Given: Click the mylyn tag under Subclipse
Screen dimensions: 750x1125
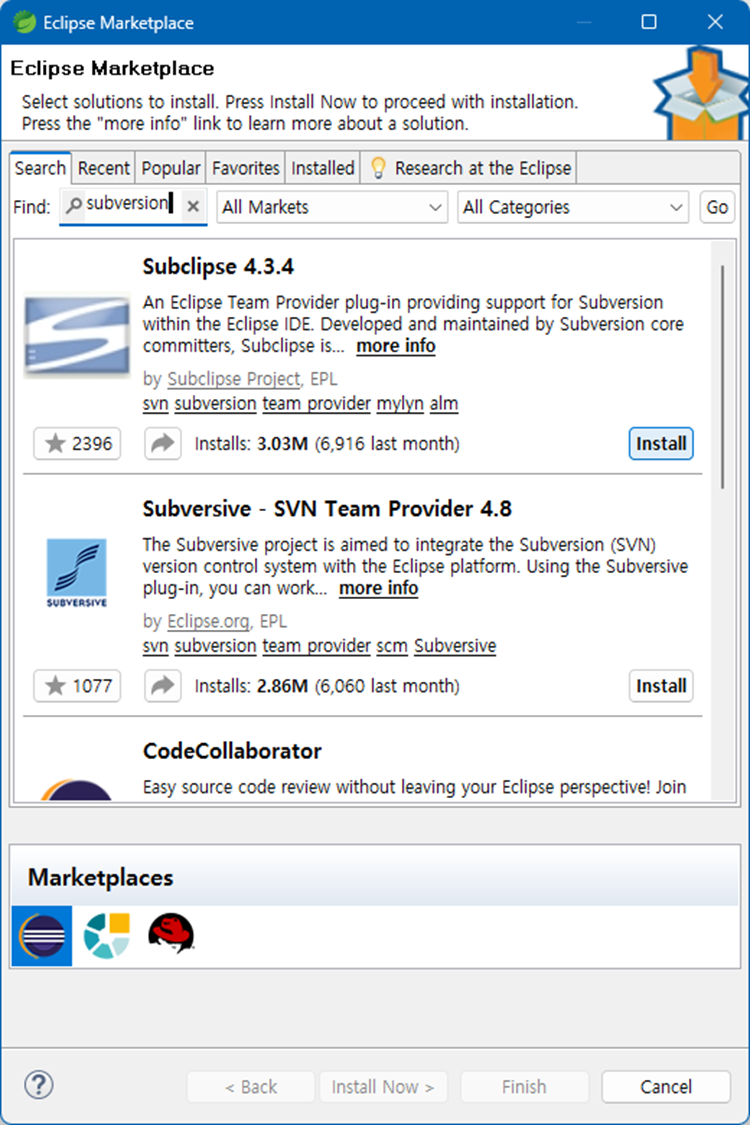Looking at the screenshot, I should (400, 404).
